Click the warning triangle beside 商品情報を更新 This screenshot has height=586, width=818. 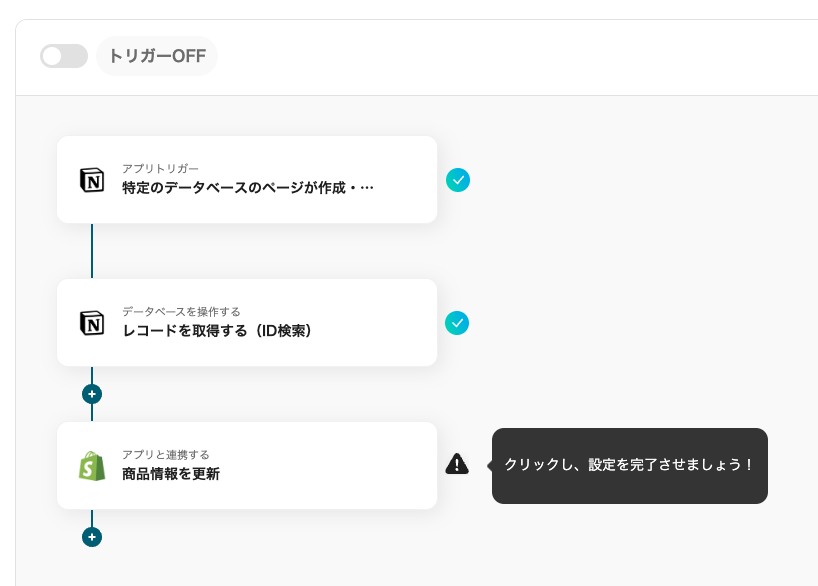[457, 464]
